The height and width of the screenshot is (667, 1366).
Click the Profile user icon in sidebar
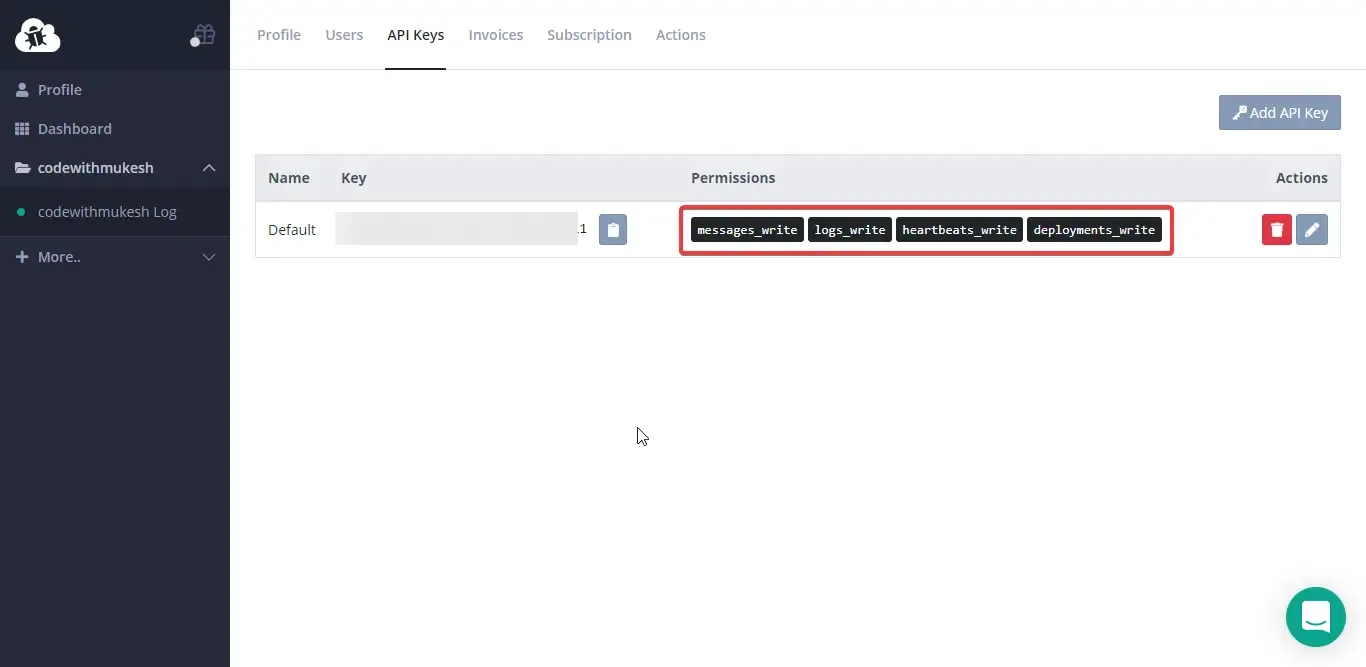click(x=22, y=89)
